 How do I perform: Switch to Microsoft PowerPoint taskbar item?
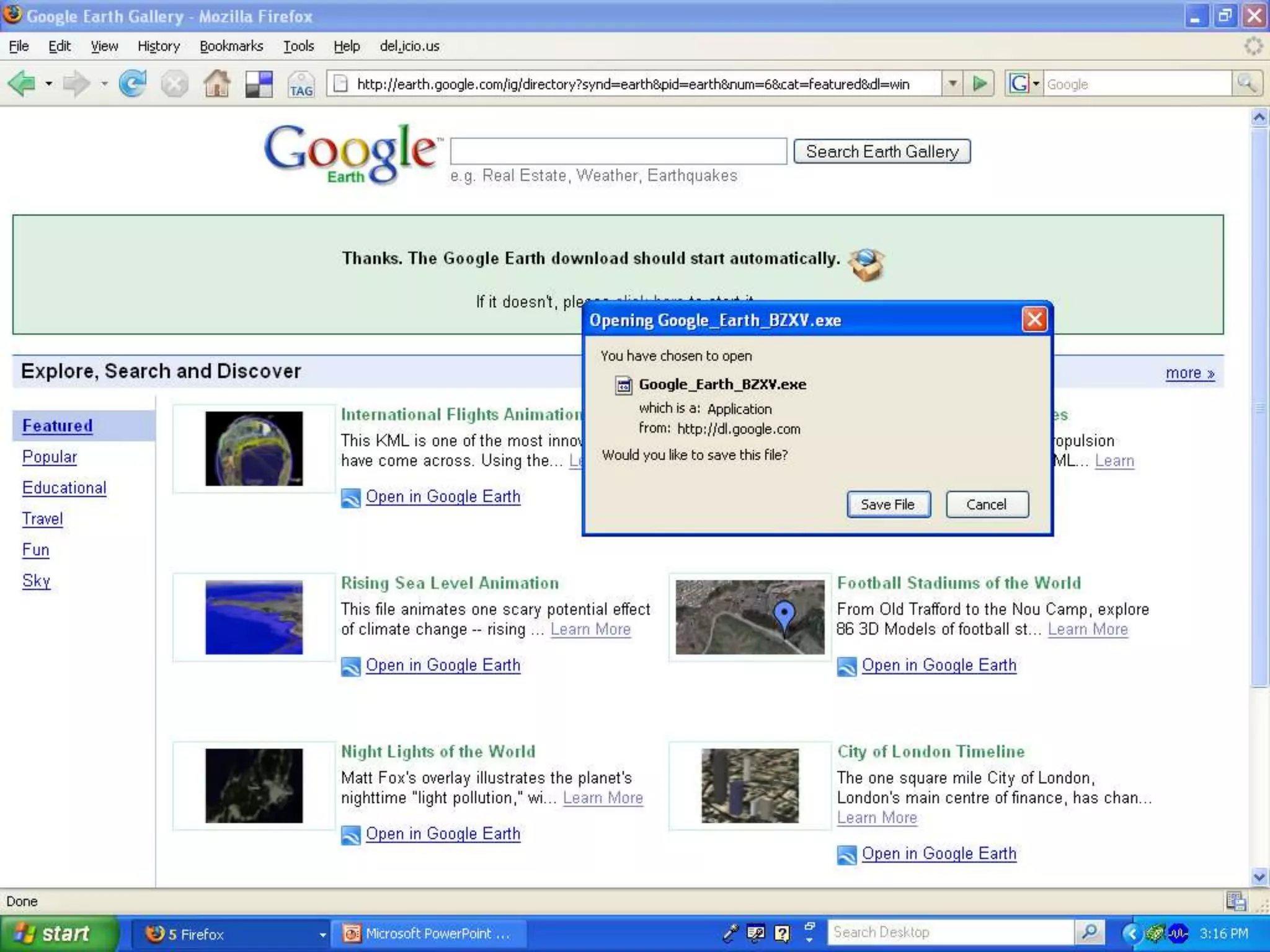(x=430, y=933)
